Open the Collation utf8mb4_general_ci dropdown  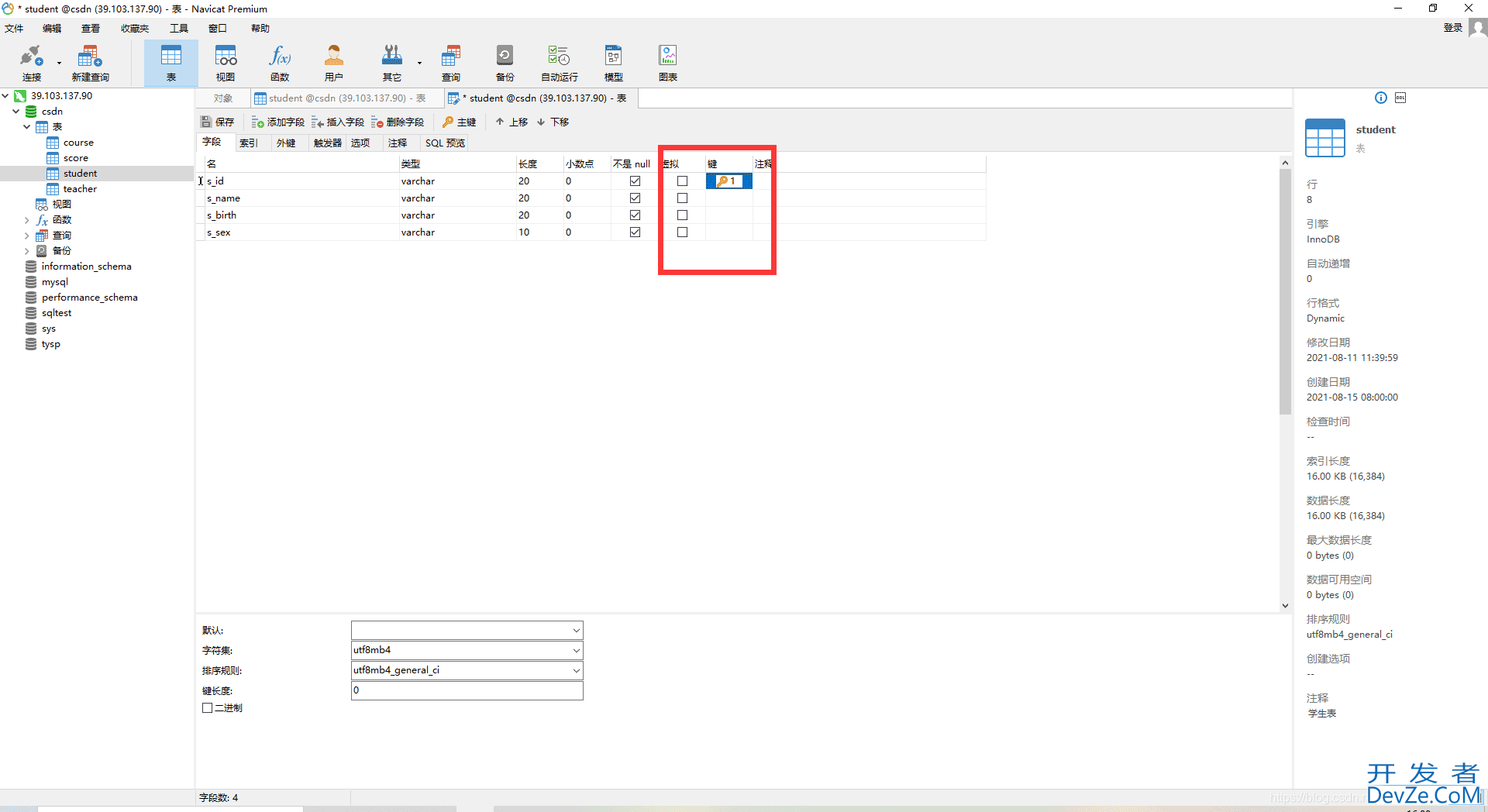click(576, 671)
